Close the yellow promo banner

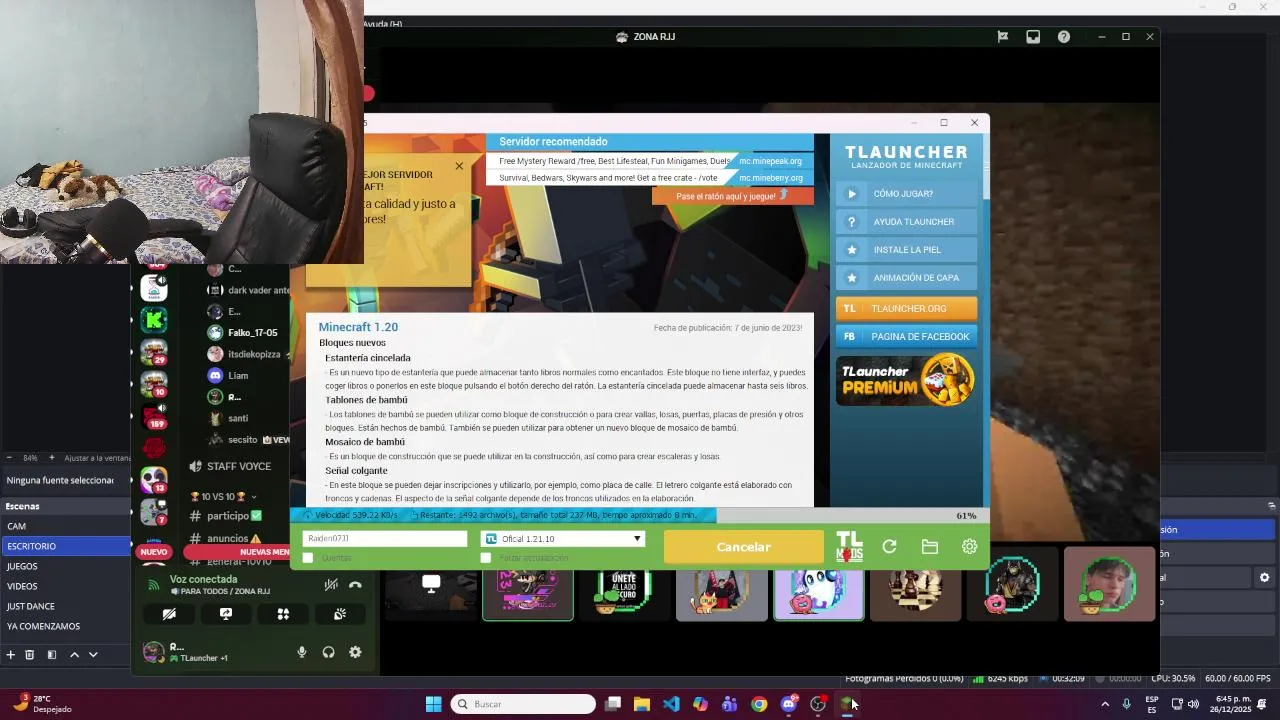coord(459,166)
